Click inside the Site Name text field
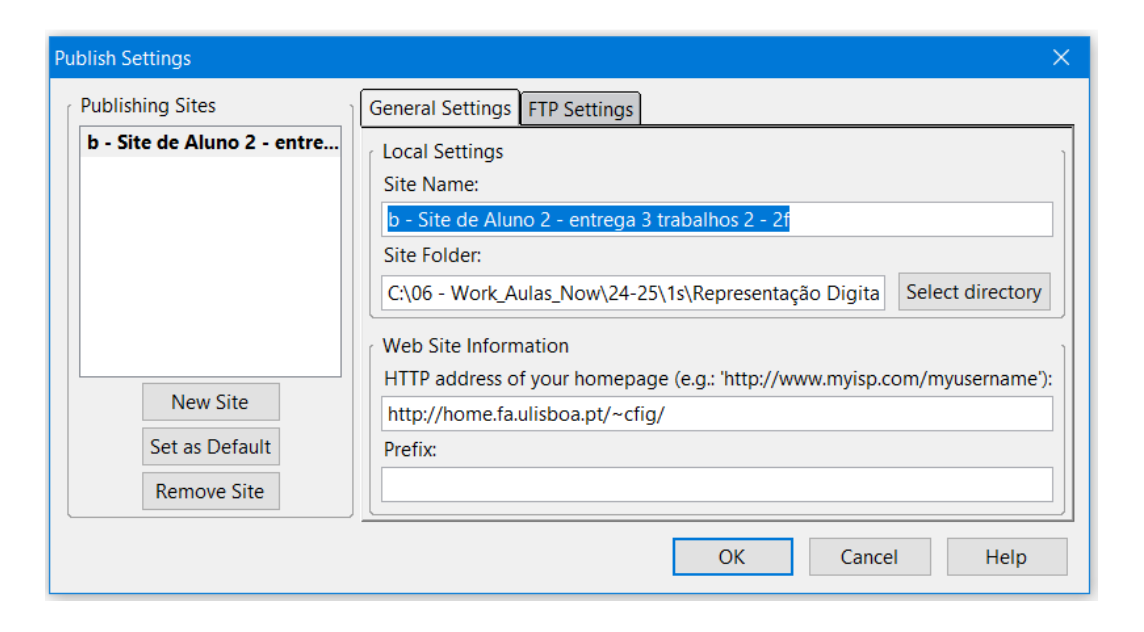 tap(716, 220)
